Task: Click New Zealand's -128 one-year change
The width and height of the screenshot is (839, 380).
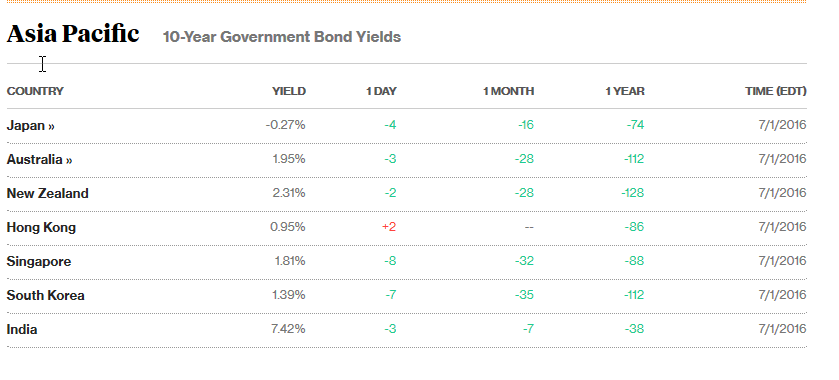Action: pyautogui.click(x=632, y=193)
